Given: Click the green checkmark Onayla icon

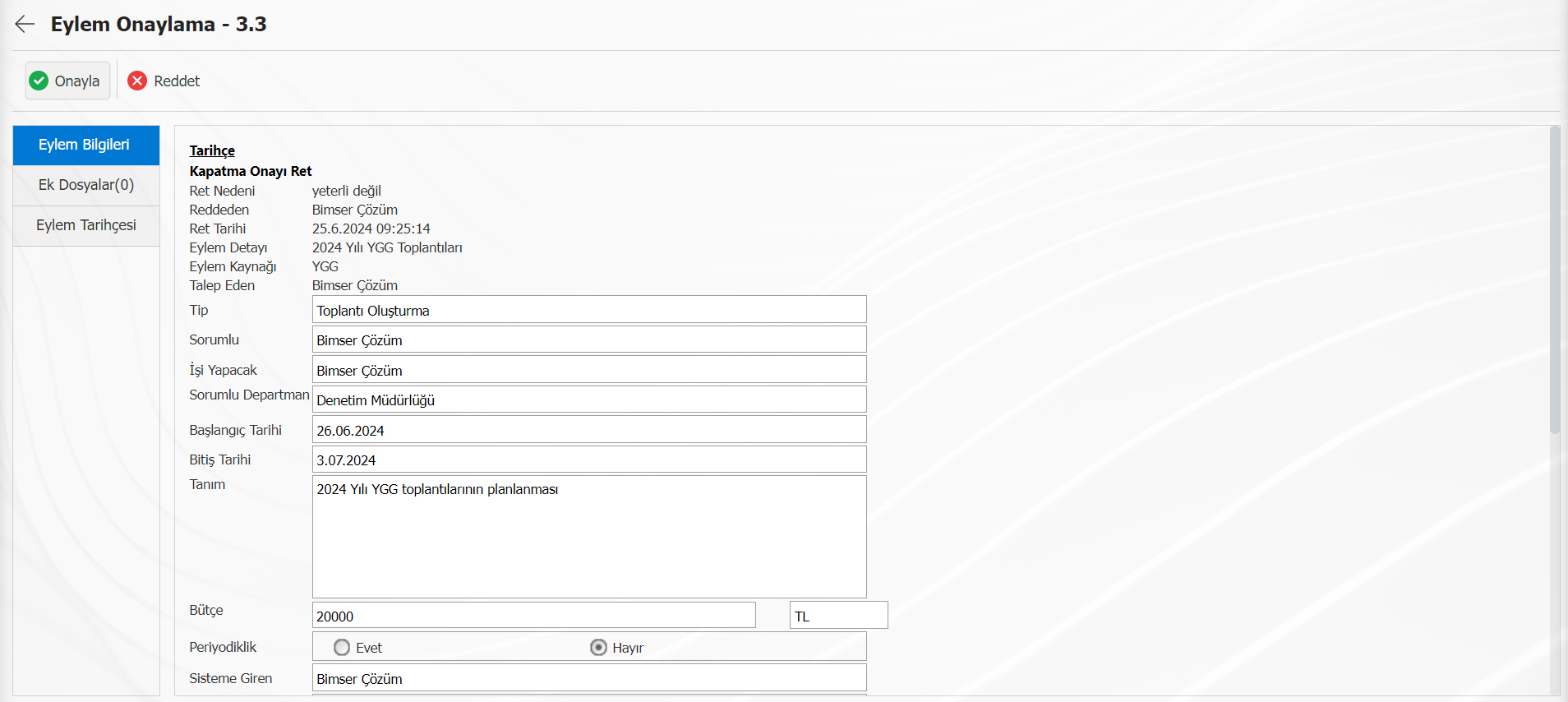Looking at the screenshot, I should pos(39,81).
